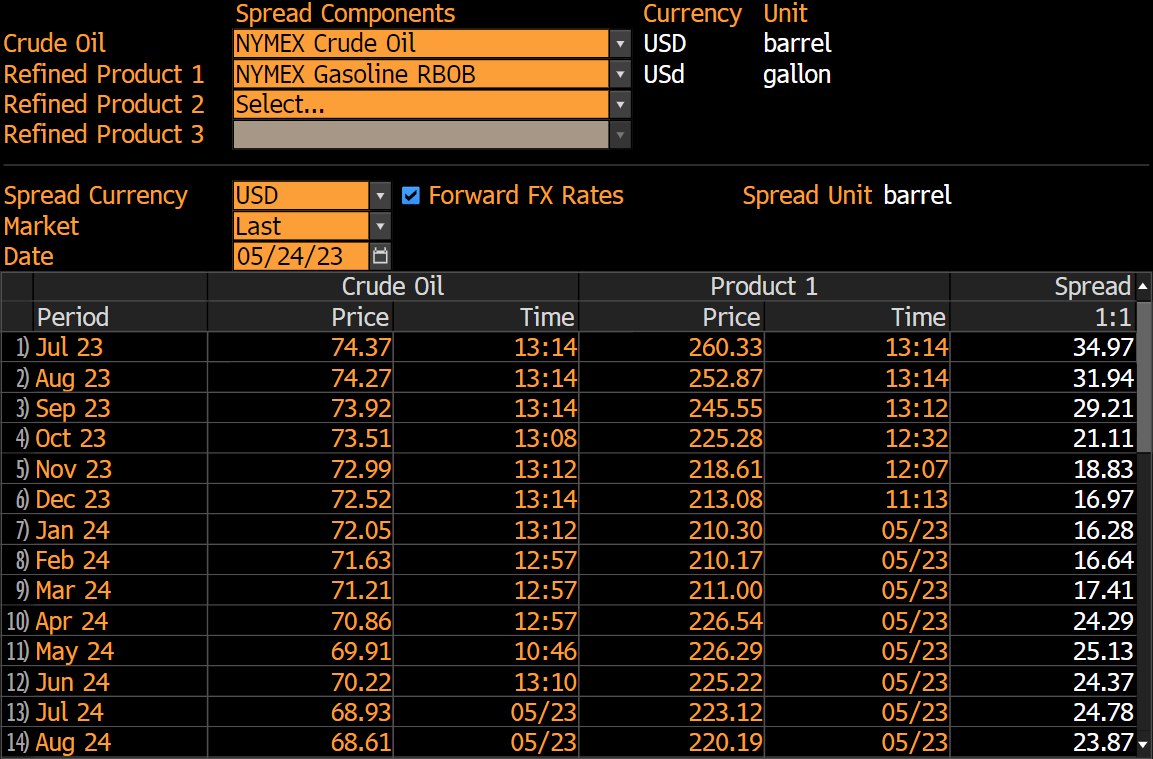Select the Jan 24 period row
This screenshot has height=759, width=1153.
(568, 530)
